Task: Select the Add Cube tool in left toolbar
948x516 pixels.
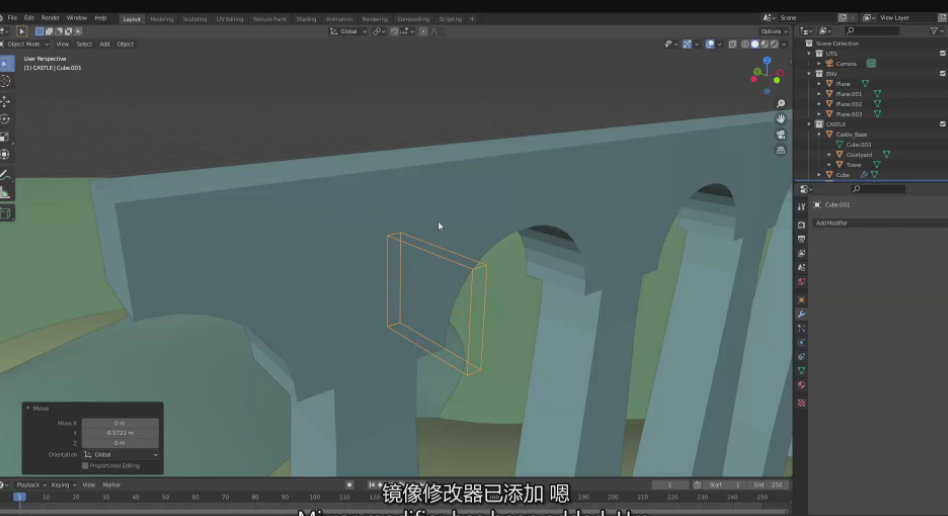Action: click(5, 213)
